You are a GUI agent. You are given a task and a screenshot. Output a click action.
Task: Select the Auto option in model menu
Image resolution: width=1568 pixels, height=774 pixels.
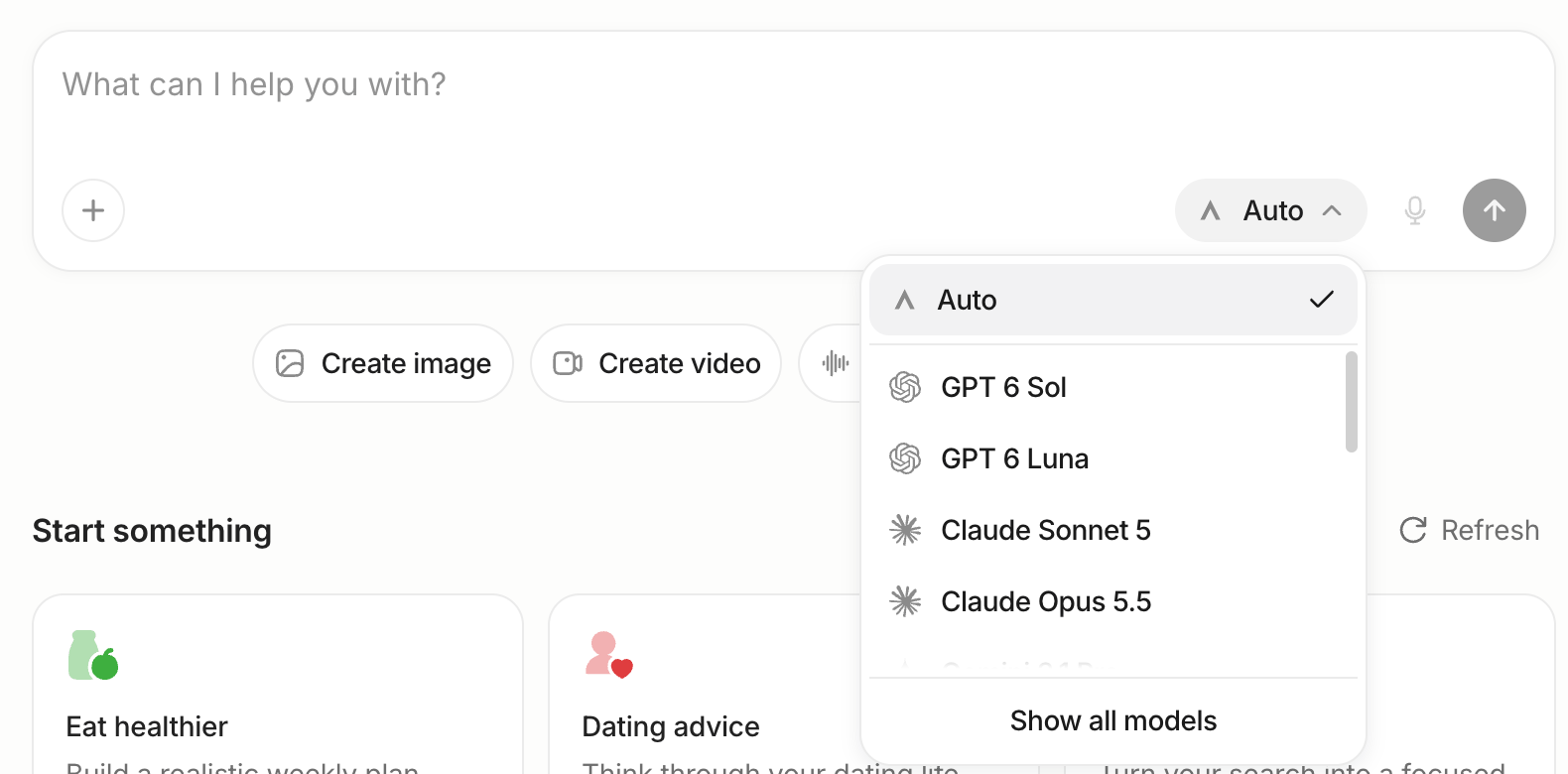click(x=1112, y=300)
